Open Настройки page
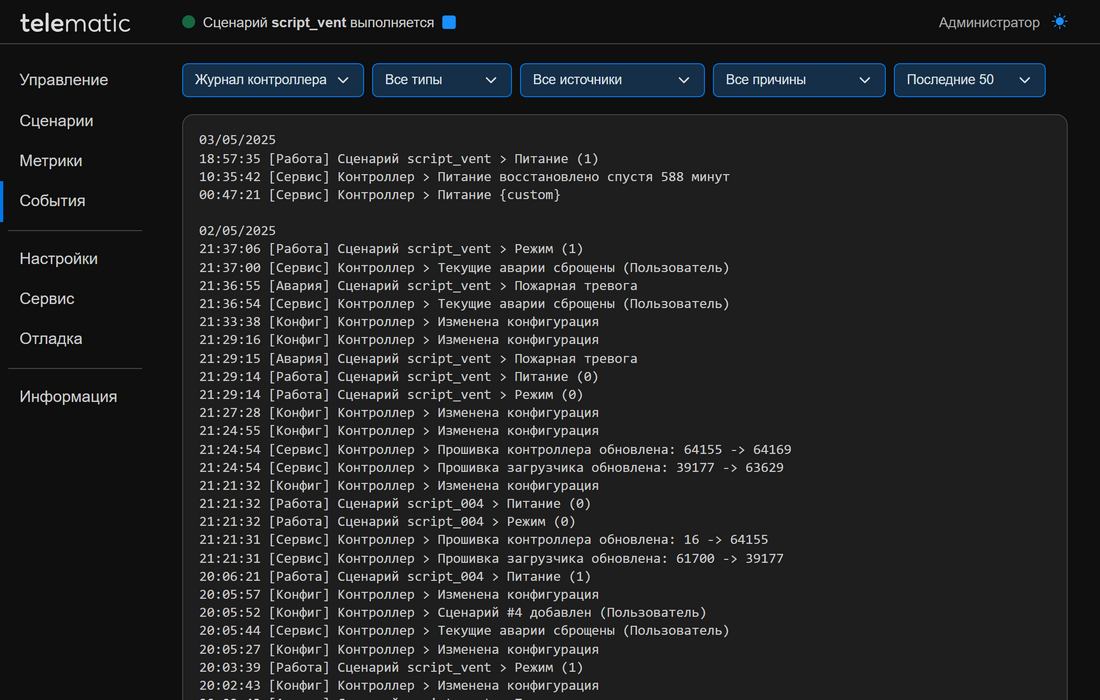The image size is (1100, 700). tap(59, 259)
